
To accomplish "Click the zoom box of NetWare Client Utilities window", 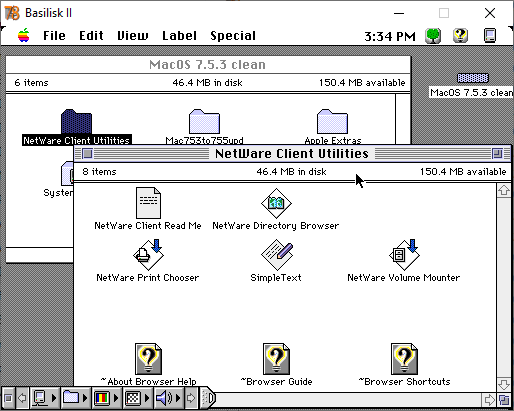I will tap(497, 154).
